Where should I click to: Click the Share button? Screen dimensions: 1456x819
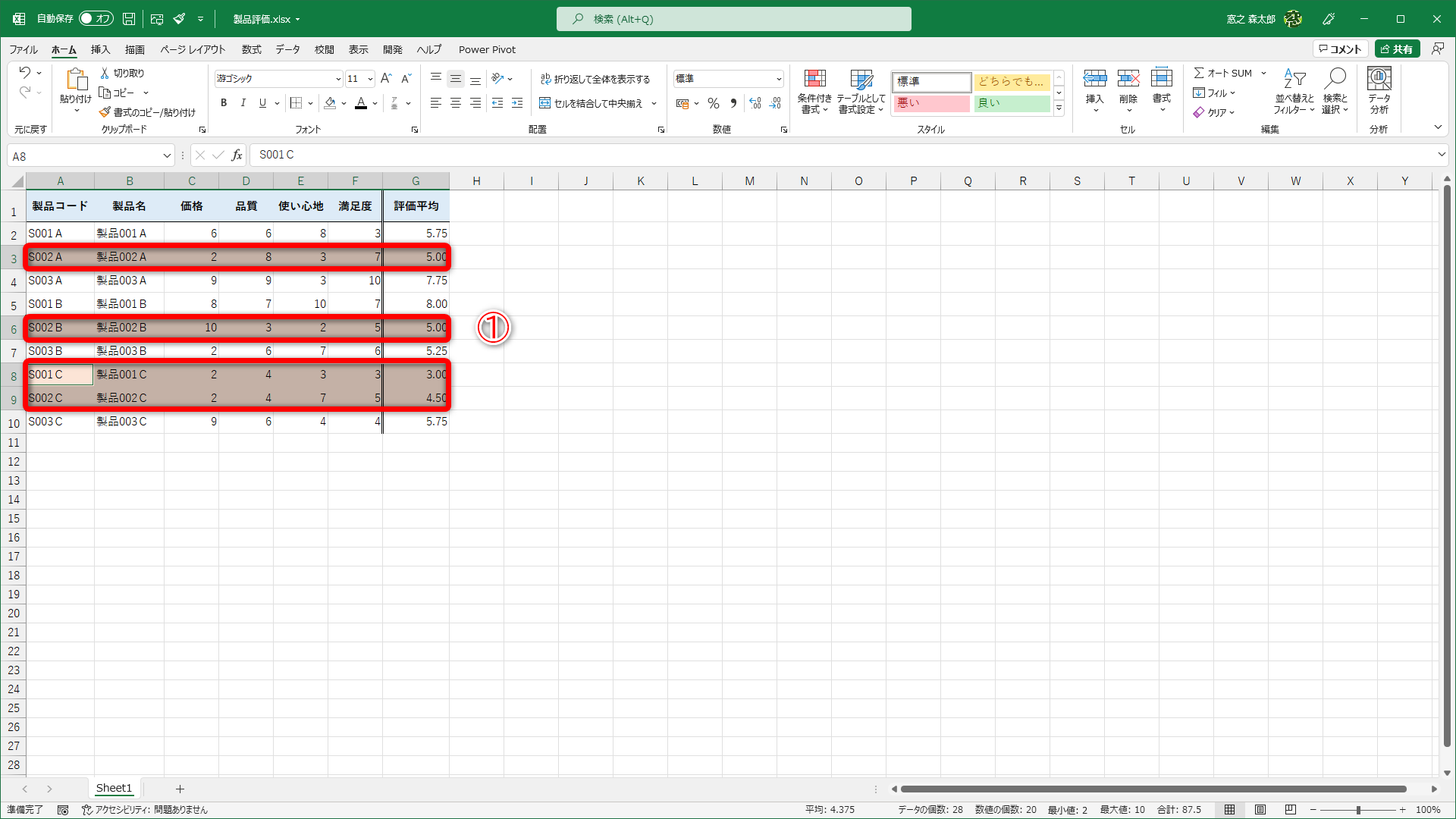coord(1397,49)
